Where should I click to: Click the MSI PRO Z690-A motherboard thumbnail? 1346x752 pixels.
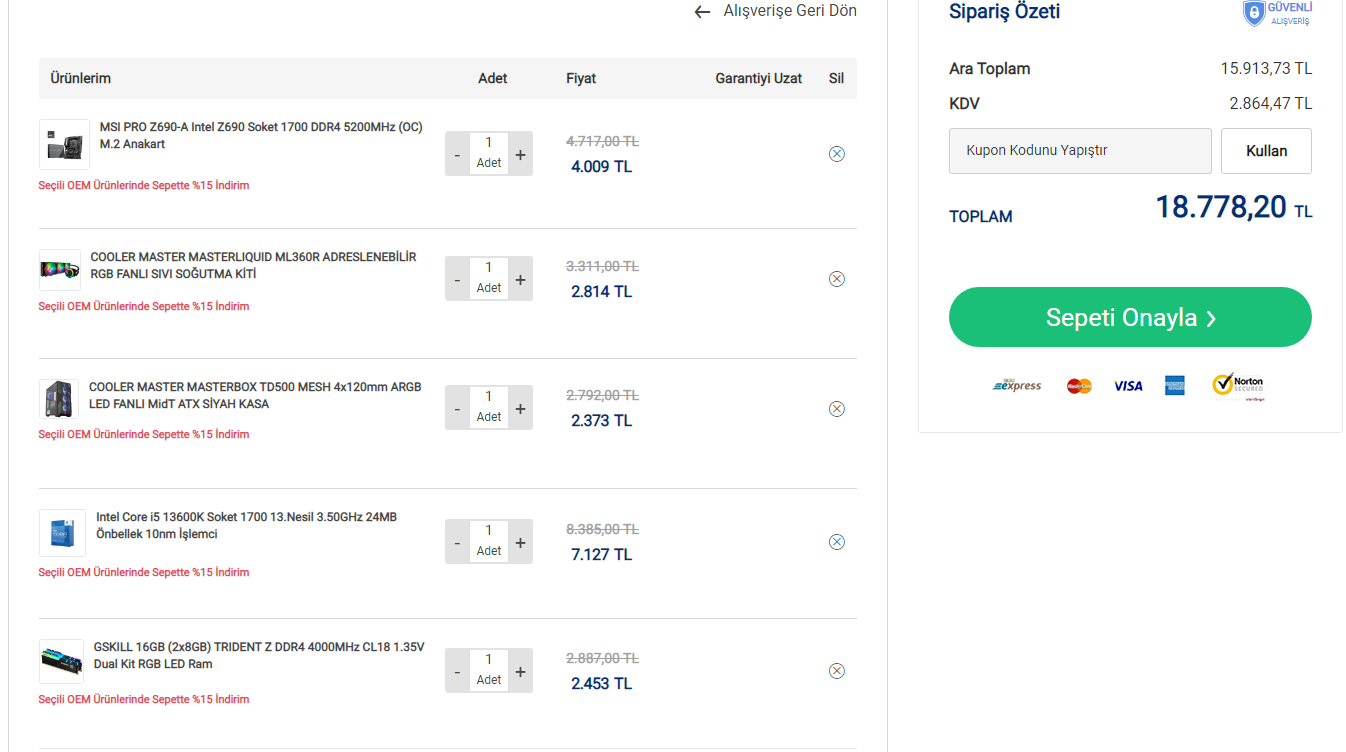coord(65,145)
